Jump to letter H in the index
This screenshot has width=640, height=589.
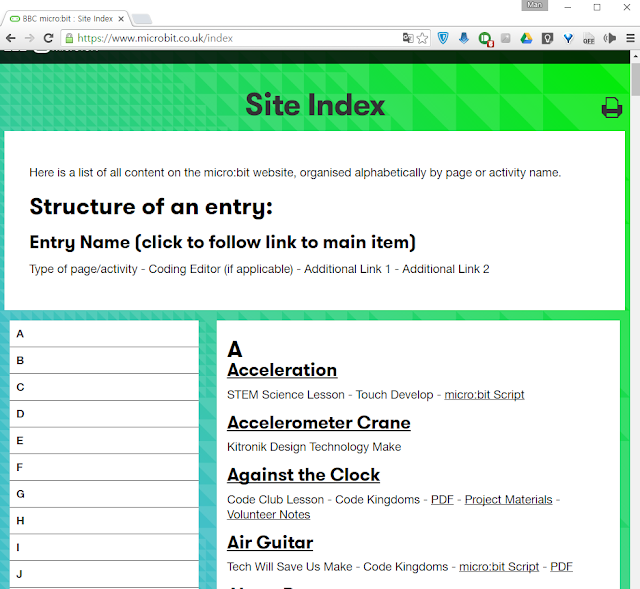(x=104, y=521)
